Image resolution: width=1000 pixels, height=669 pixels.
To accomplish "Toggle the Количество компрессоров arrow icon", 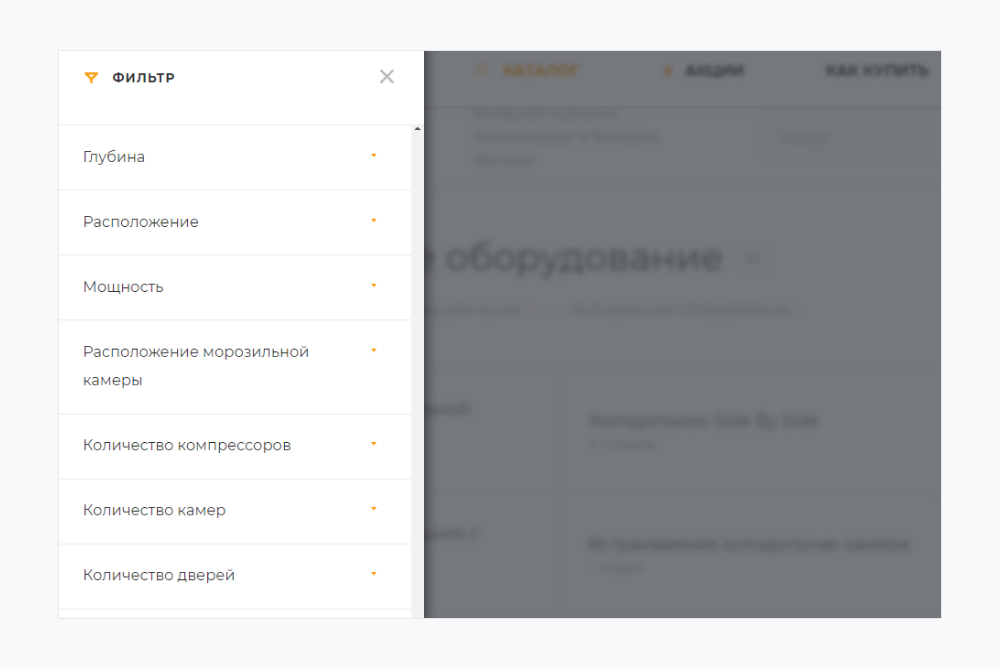I will pyautogui.click(x=374, y=444).
